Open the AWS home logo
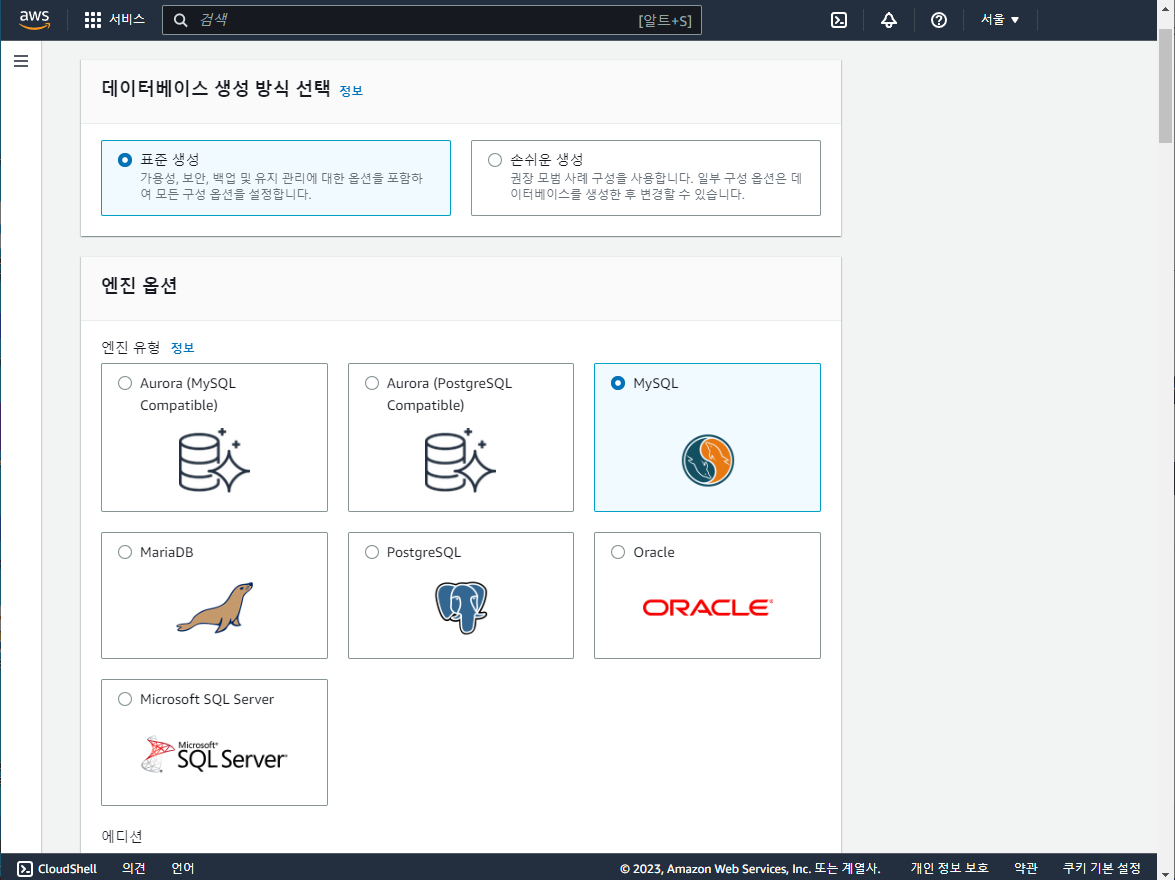This screenshot has height=880, width=1175. (x=34, y=20)
